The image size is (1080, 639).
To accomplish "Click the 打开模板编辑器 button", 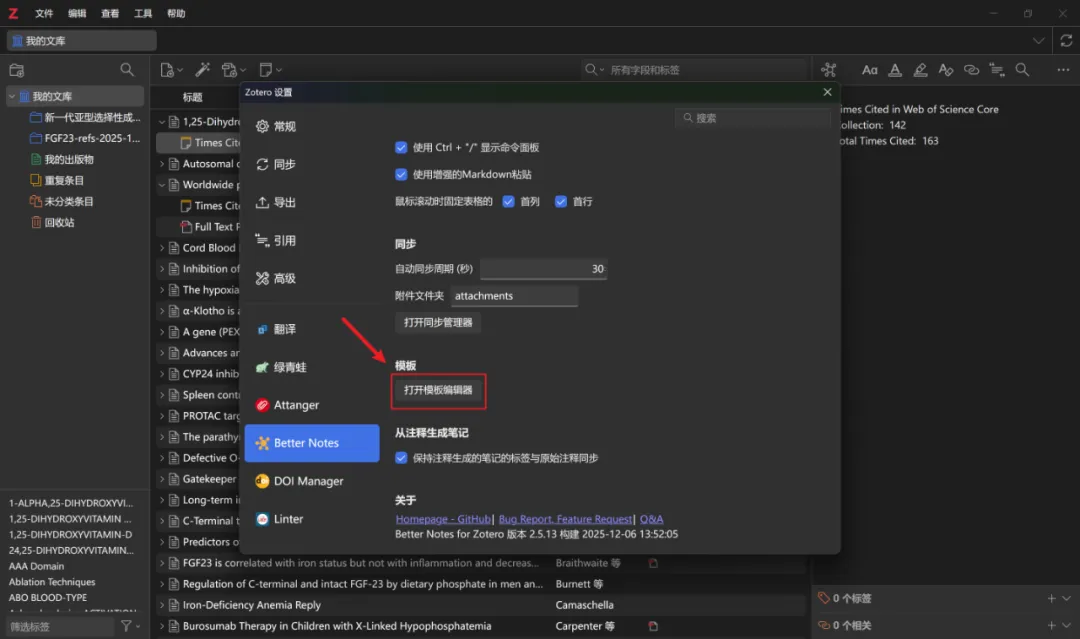I will (x=438, y=390).
